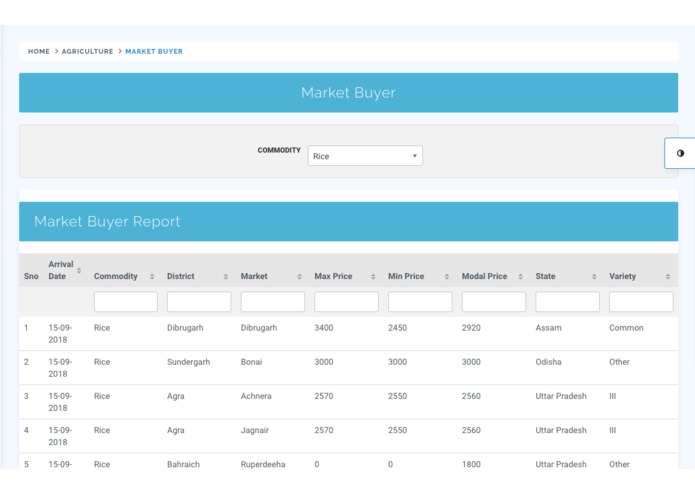Select the Sundergarh district cell

tap(188, 362)
